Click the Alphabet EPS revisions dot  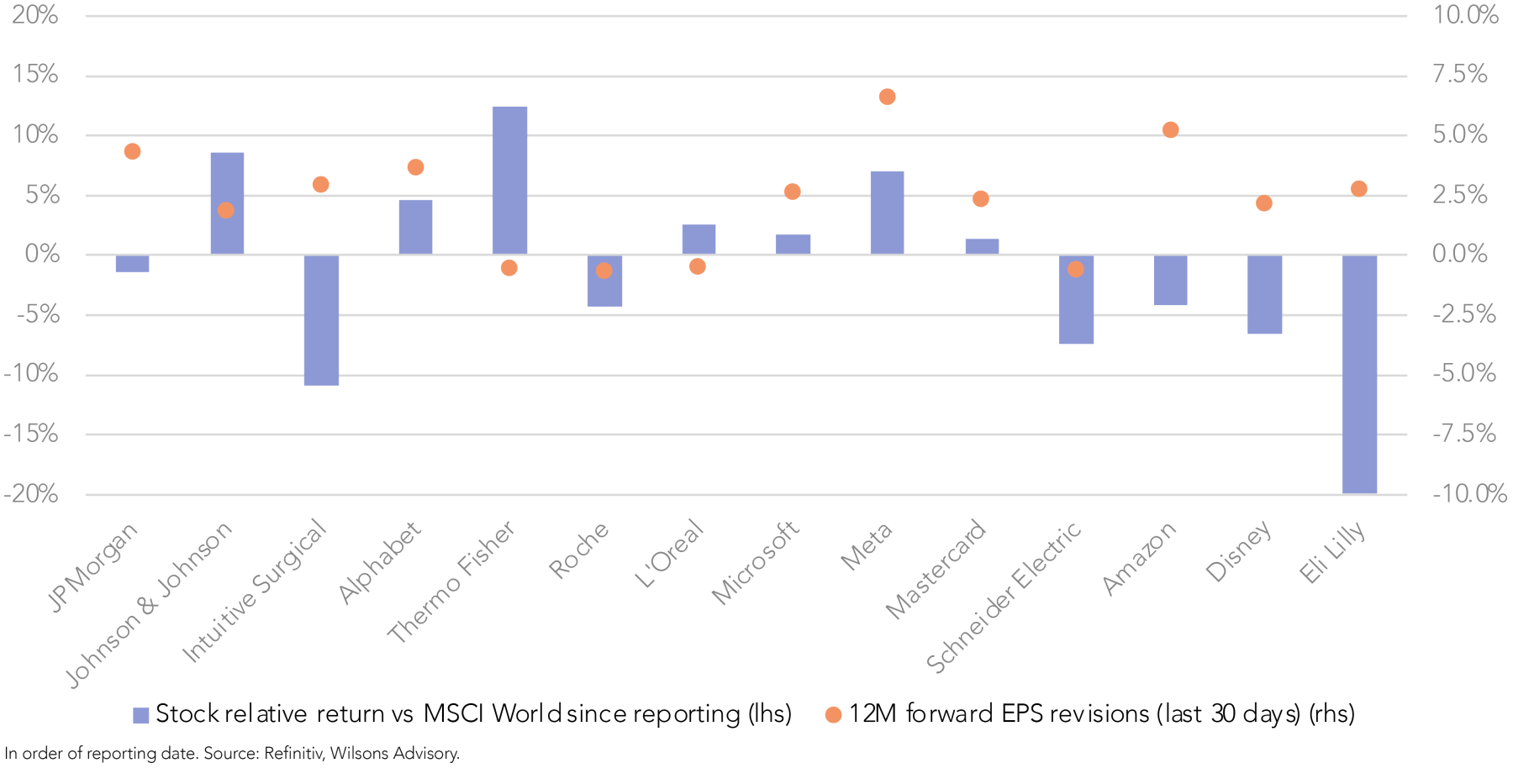click(415, 167)
